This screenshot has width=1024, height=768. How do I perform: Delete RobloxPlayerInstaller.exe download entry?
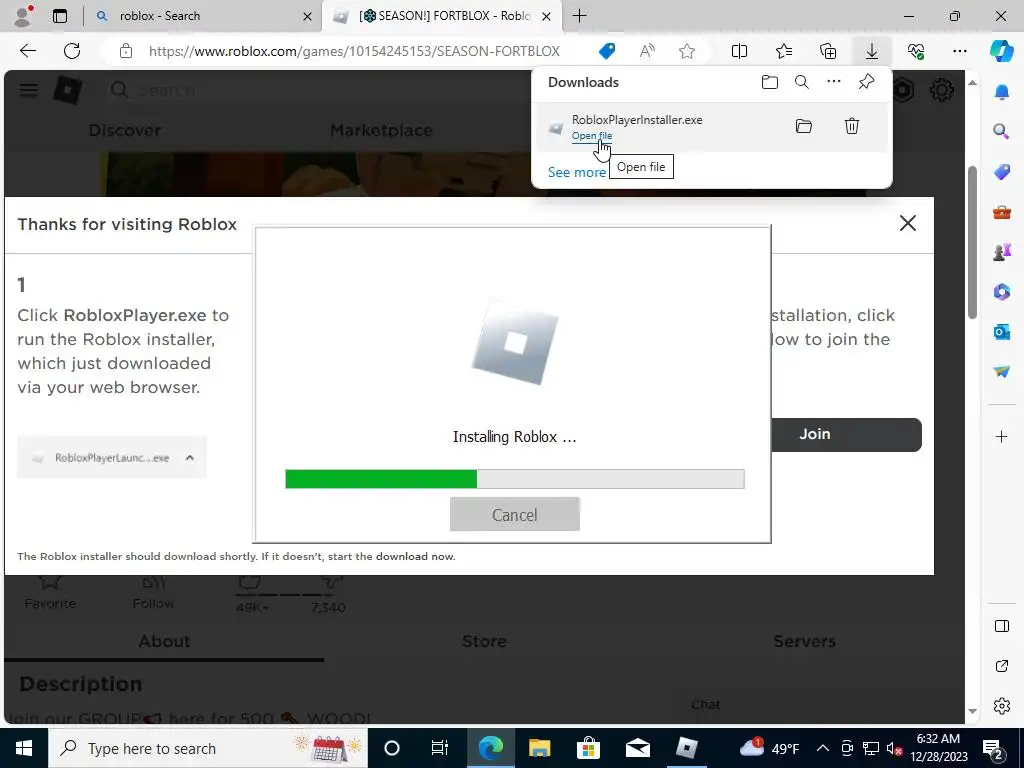pyautogui.click(x=852, y=126)
